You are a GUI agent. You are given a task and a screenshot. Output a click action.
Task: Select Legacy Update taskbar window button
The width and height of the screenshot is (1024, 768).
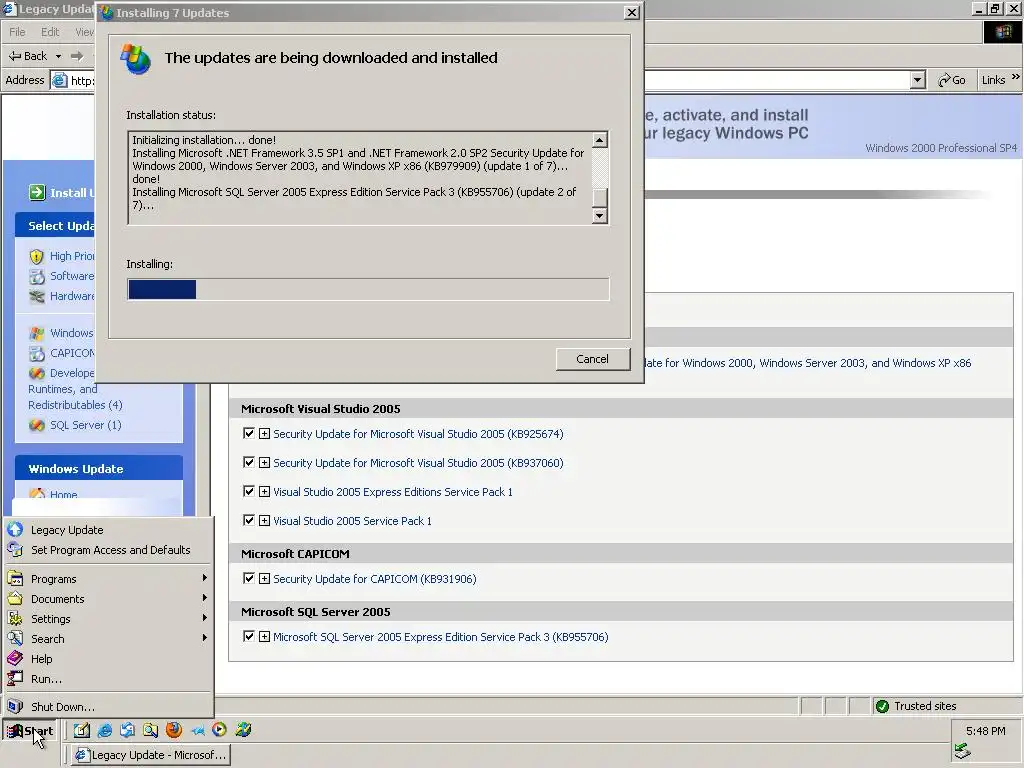[x=150, y=755]
